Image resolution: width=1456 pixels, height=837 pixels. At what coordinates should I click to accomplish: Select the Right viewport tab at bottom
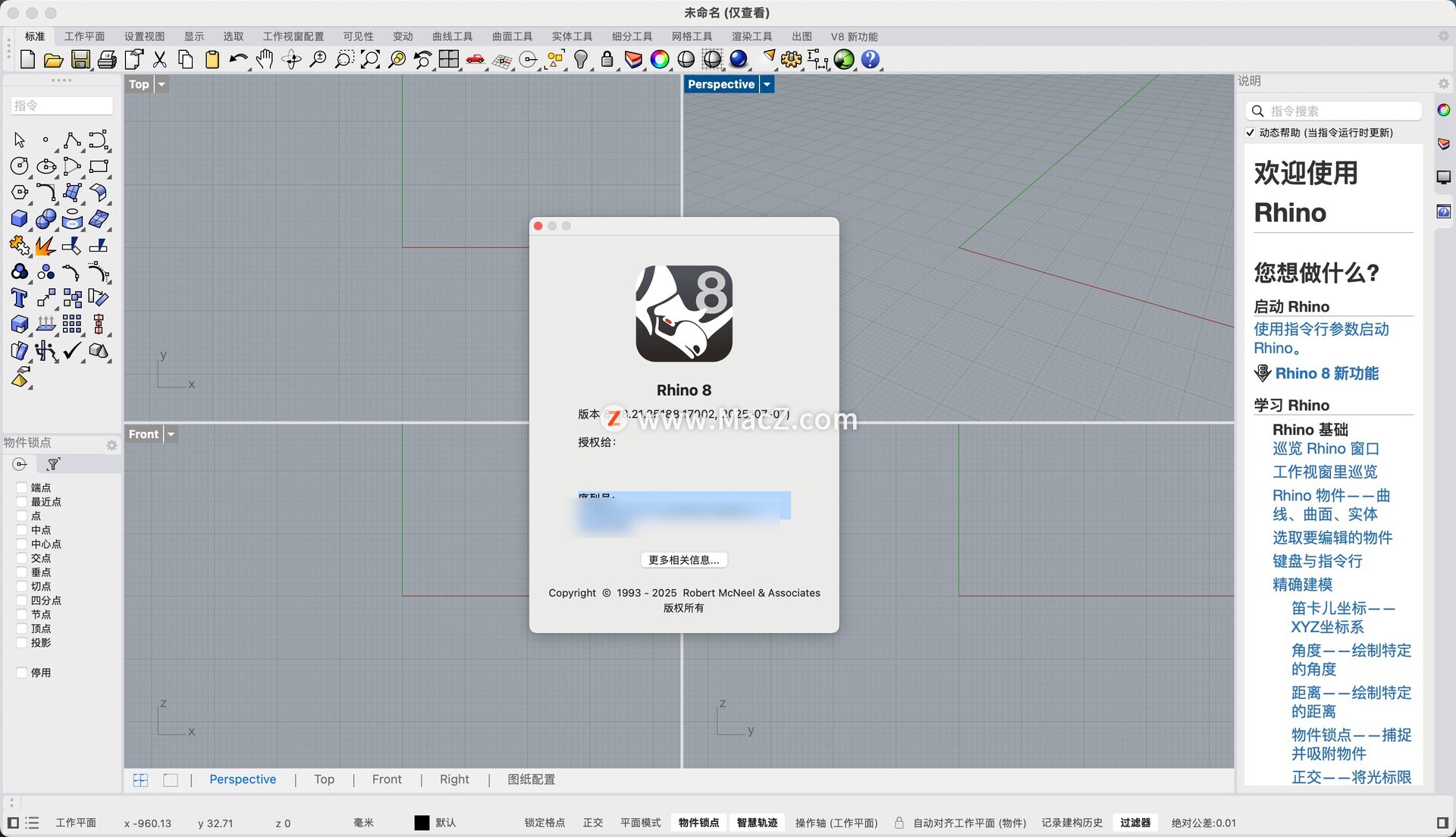pyautogui.click(x=454, y=779)
